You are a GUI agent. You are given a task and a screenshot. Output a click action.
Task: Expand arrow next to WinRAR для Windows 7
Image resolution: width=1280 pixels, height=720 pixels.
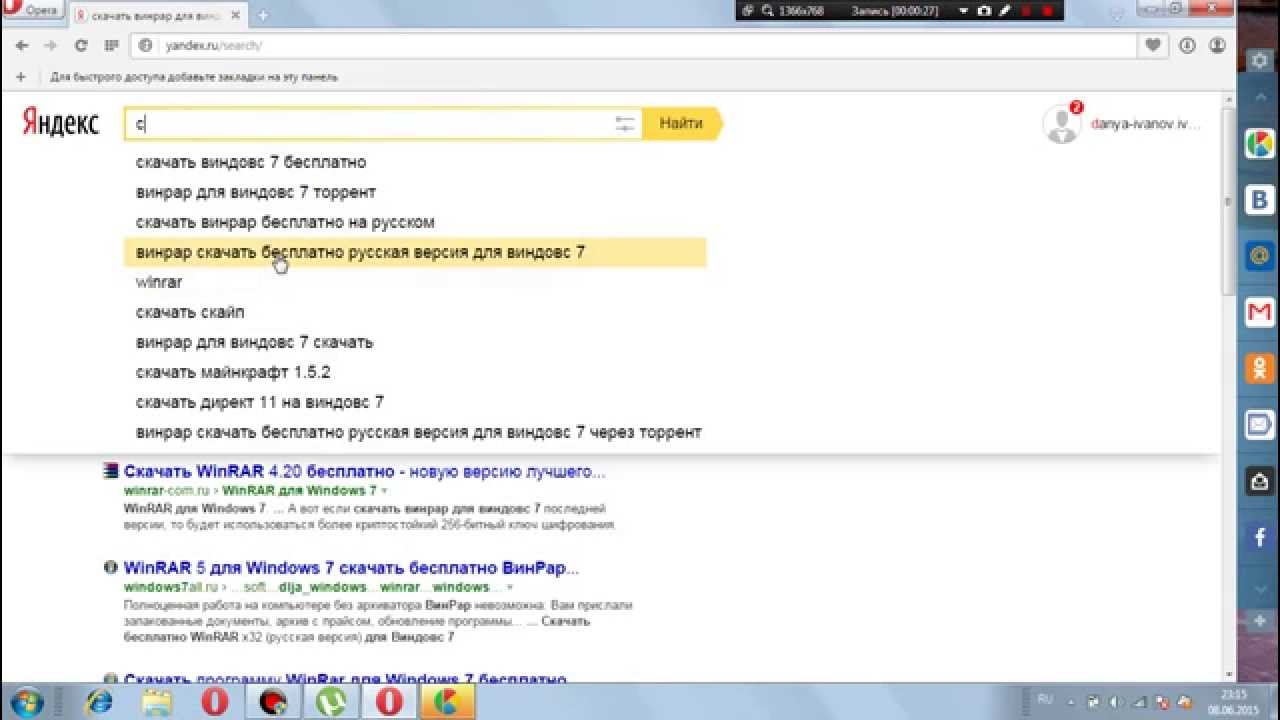click(x=384, y=491)
